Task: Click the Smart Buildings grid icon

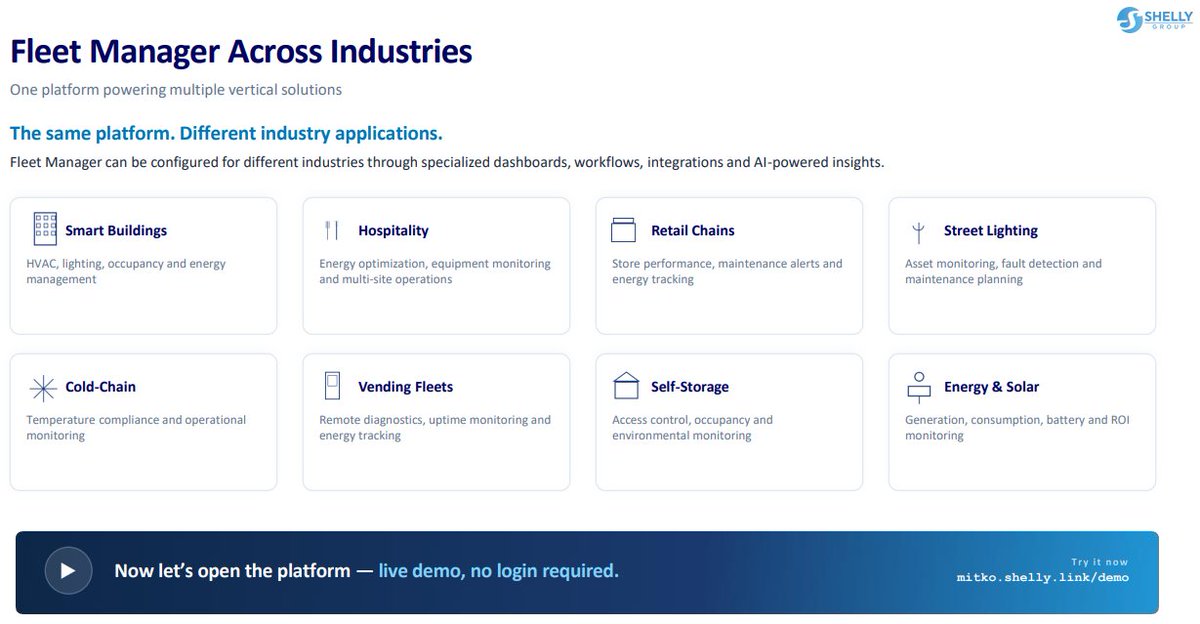Action: tap(45, 229)
